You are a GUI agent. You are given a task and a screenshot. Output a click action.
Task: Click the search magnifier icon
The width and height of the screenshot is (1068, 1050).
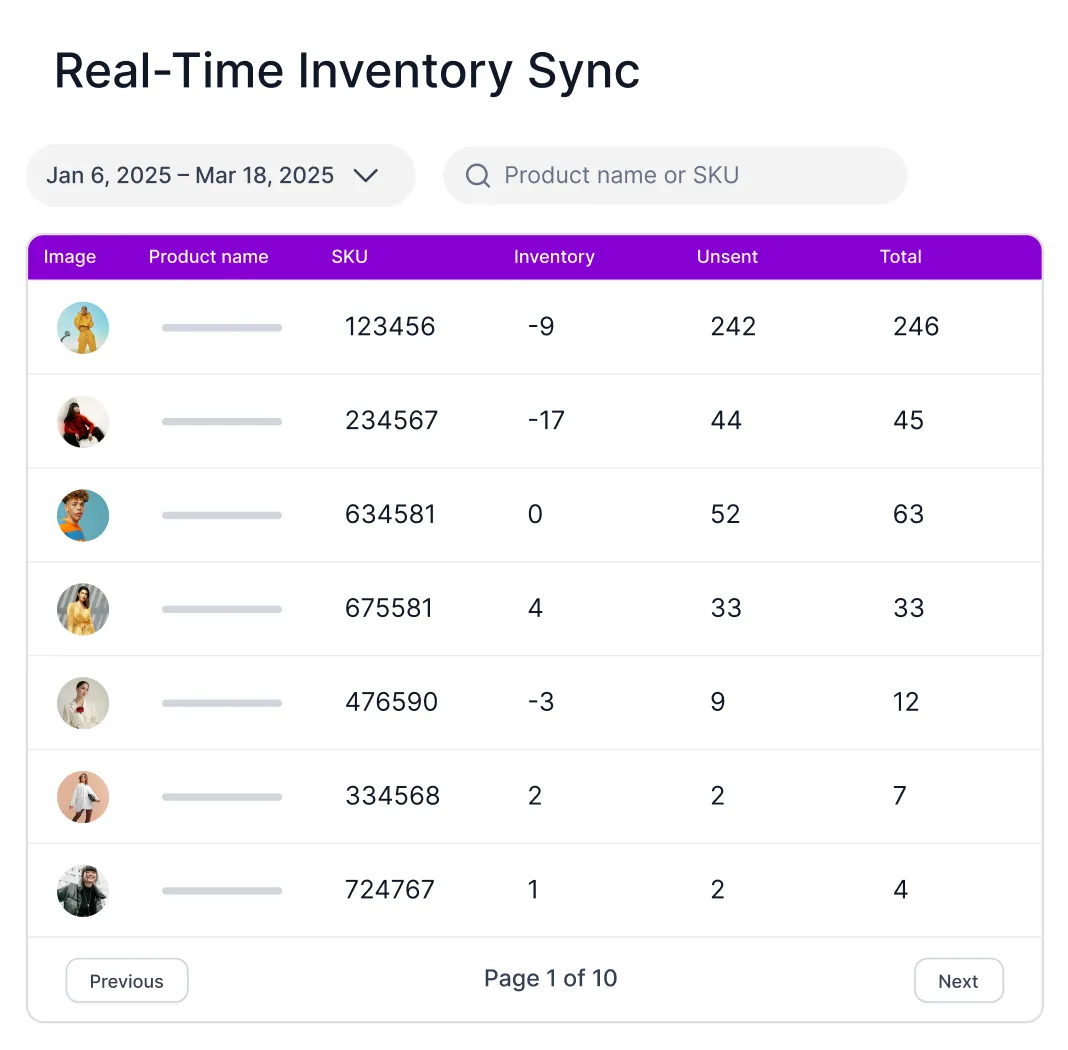tap(477, 176)
